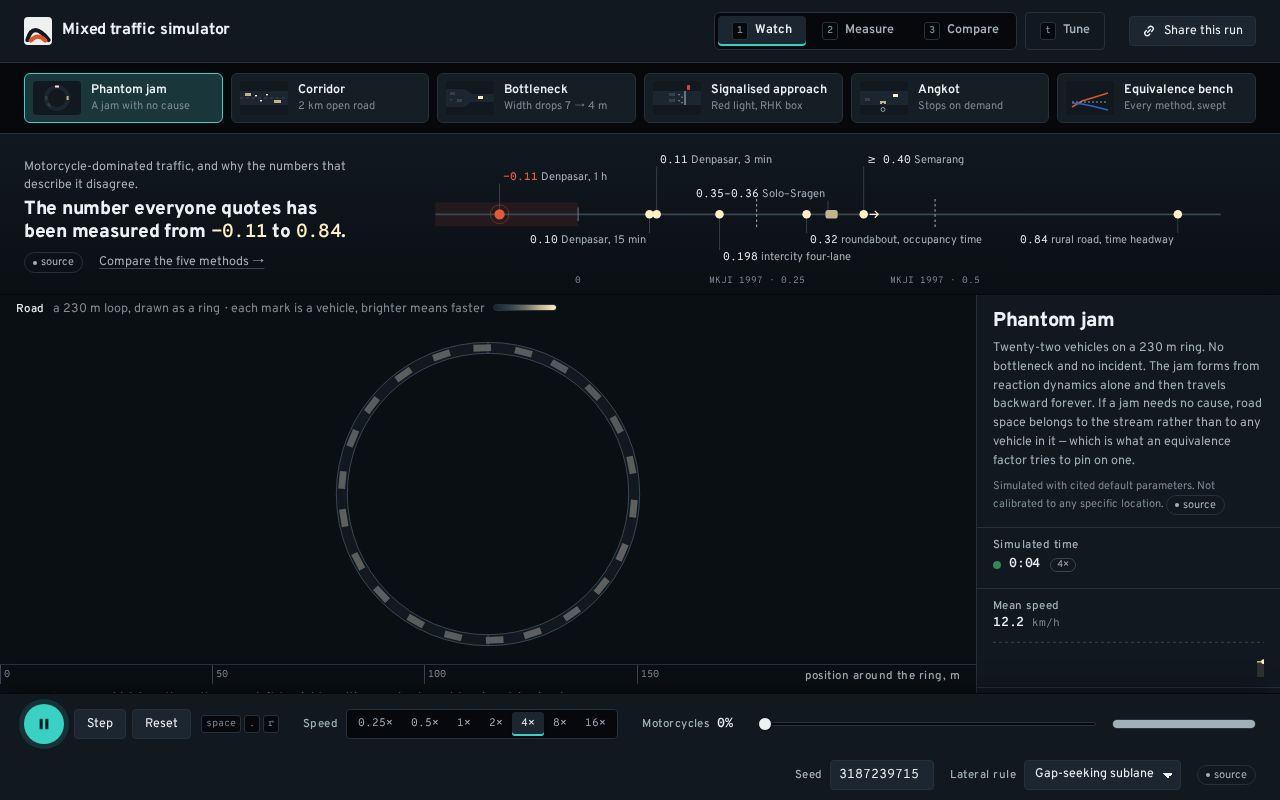The width and height of the screenshot is (1280, 800).
Task: Click the Mixed traffic simulator logo icon
Action: point(38,31)
